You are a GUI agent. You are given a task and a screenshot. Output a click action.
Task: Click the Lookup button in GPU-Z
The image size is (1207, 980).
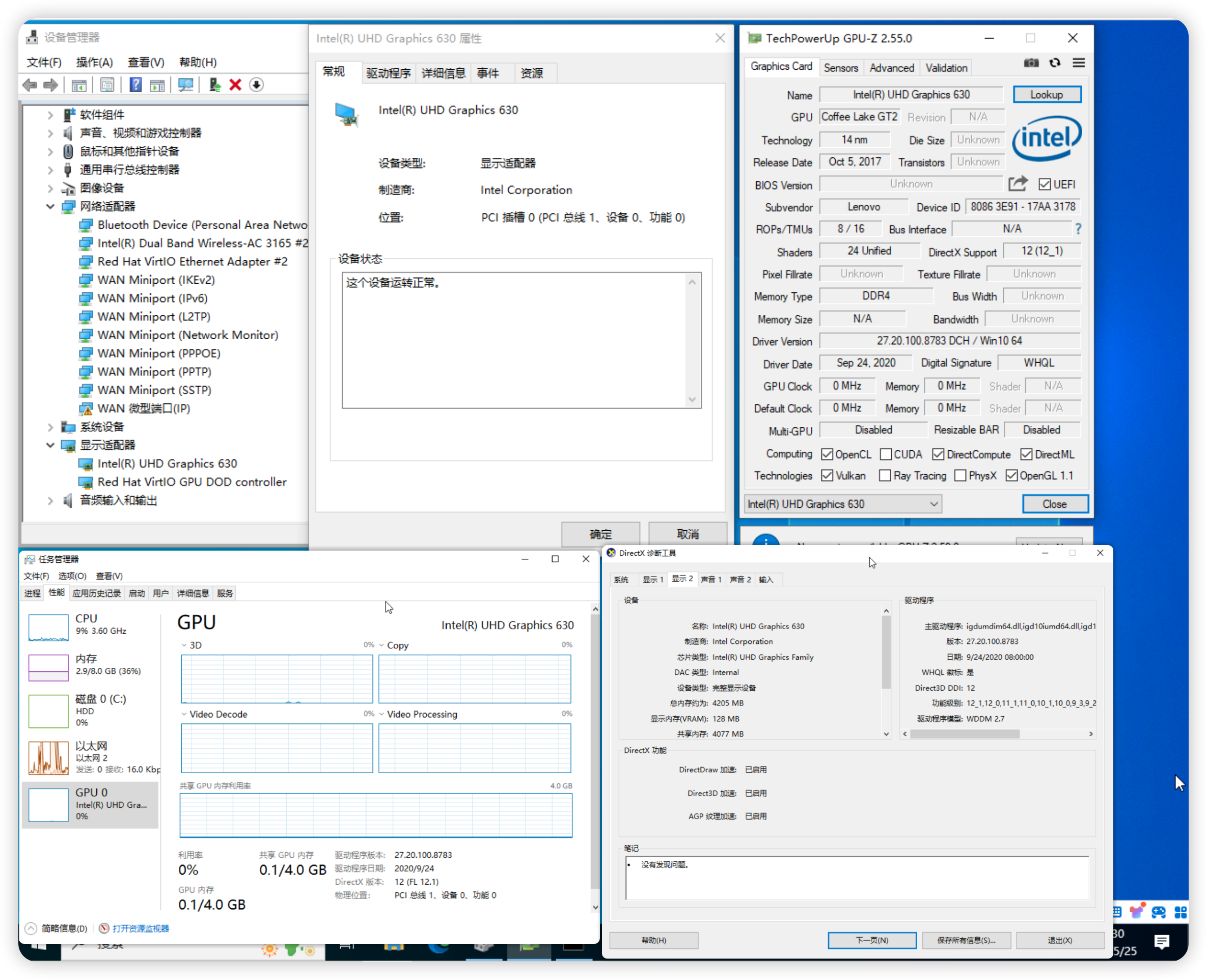pos(1047,95)
